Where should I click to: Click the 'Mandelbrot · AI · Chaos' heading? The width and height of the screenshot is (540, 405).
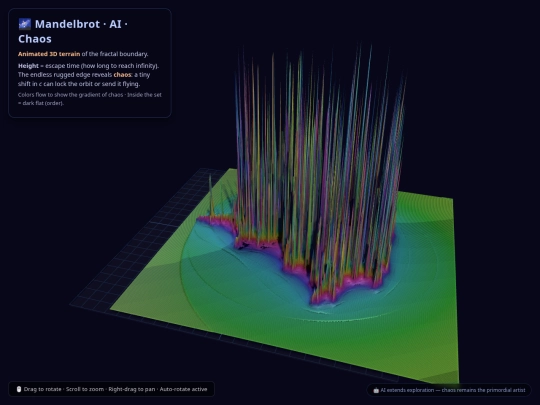point(73,31)
